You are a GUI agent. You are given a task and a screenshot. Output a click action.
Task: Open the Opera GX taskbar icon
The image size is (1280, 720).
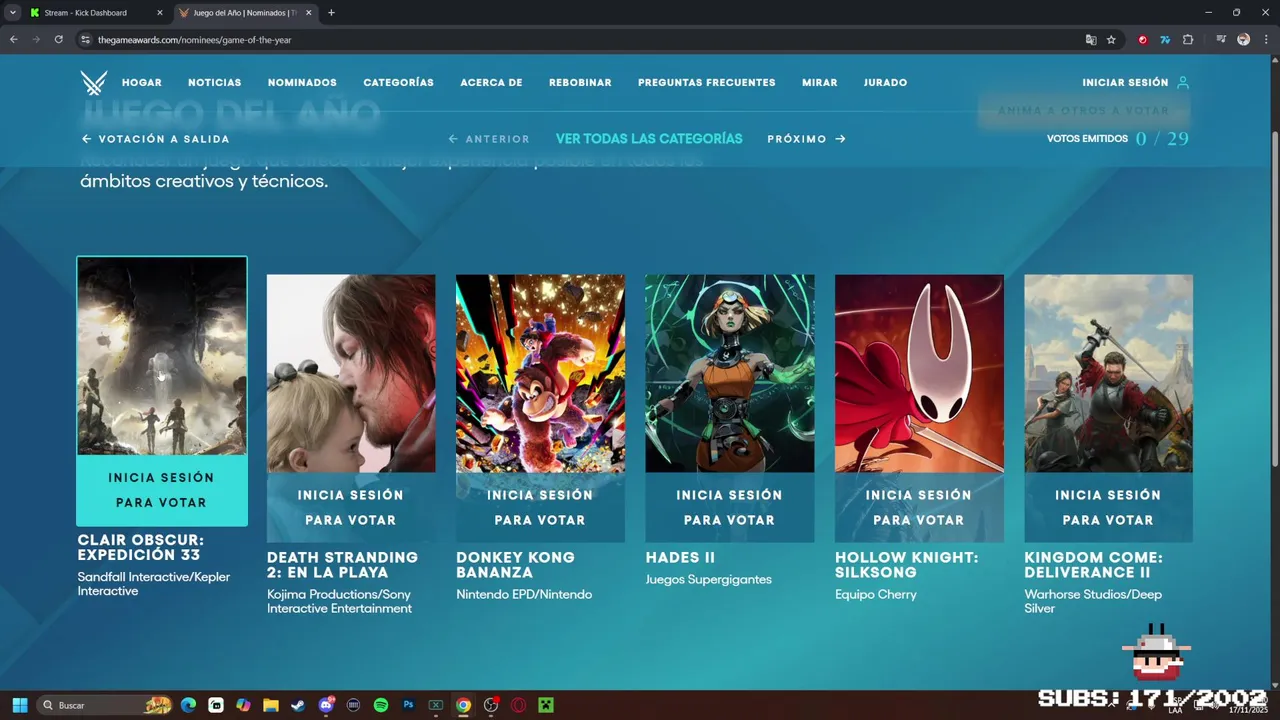tap(518, 705)
